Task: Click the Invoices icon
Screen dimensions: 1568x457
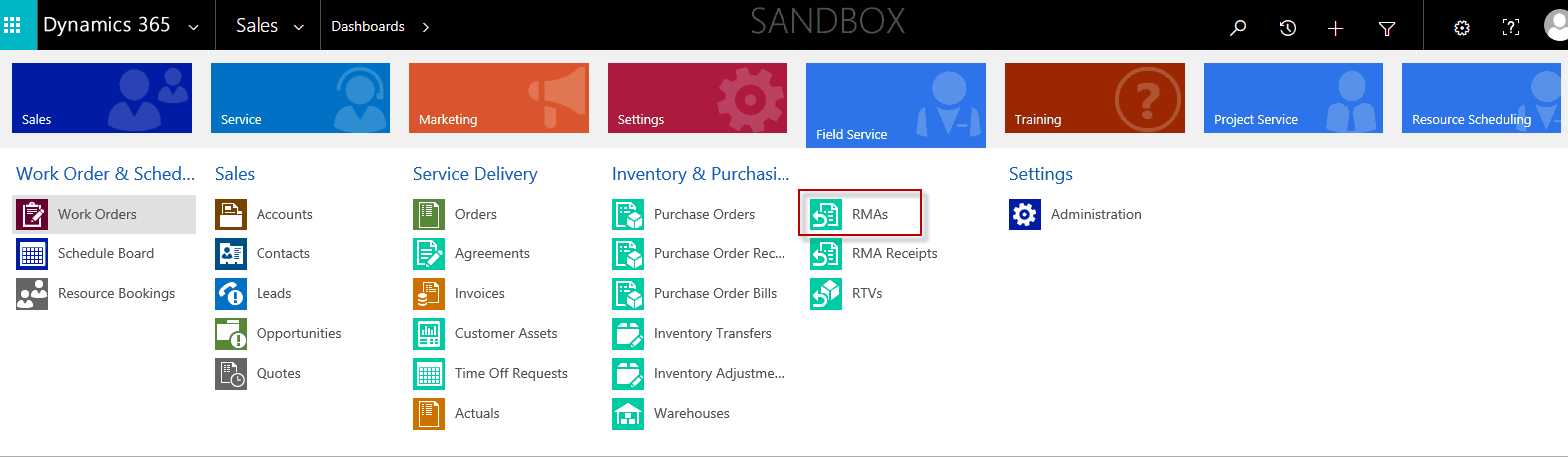Action: [429, 293]
